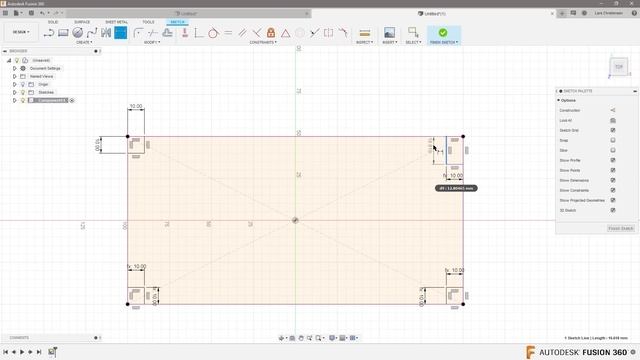Open the Design workspace dropdown
This screenshot has height=360, width=640.
[x=21, y=32]
